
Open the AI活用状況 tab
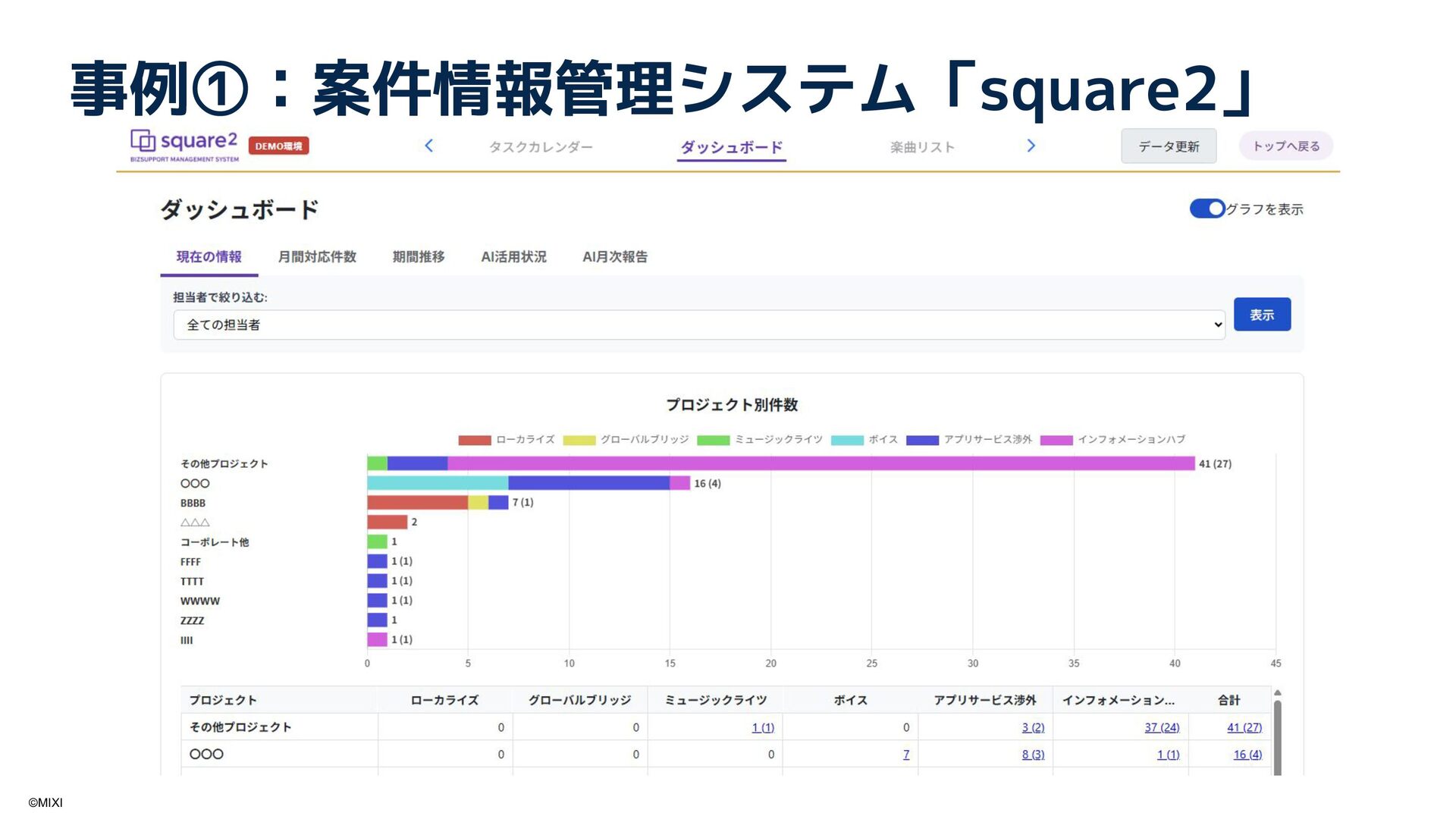coord(513,257)
